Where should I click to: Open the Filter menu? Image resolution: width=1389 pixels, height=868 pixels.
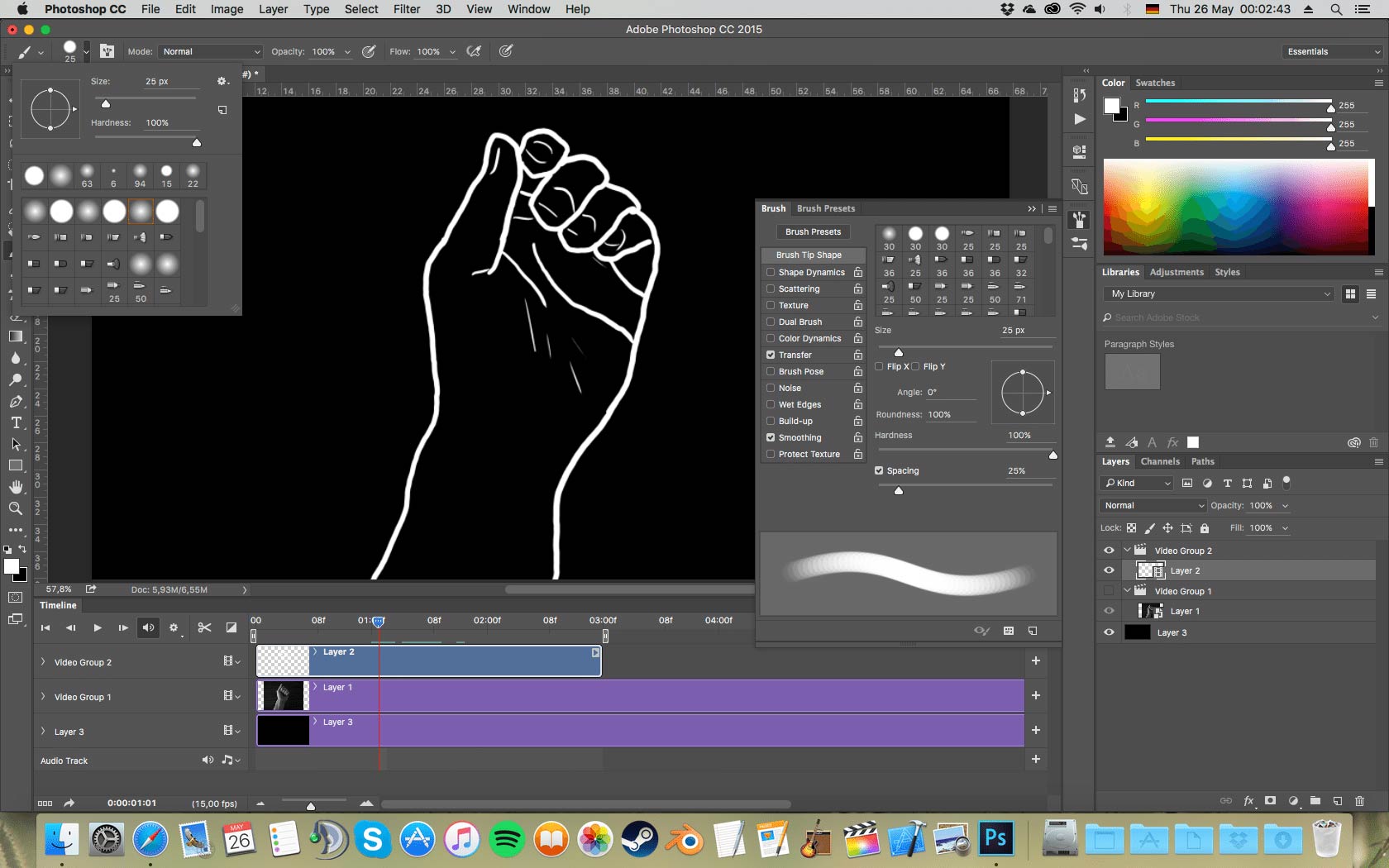coord(406,9)
